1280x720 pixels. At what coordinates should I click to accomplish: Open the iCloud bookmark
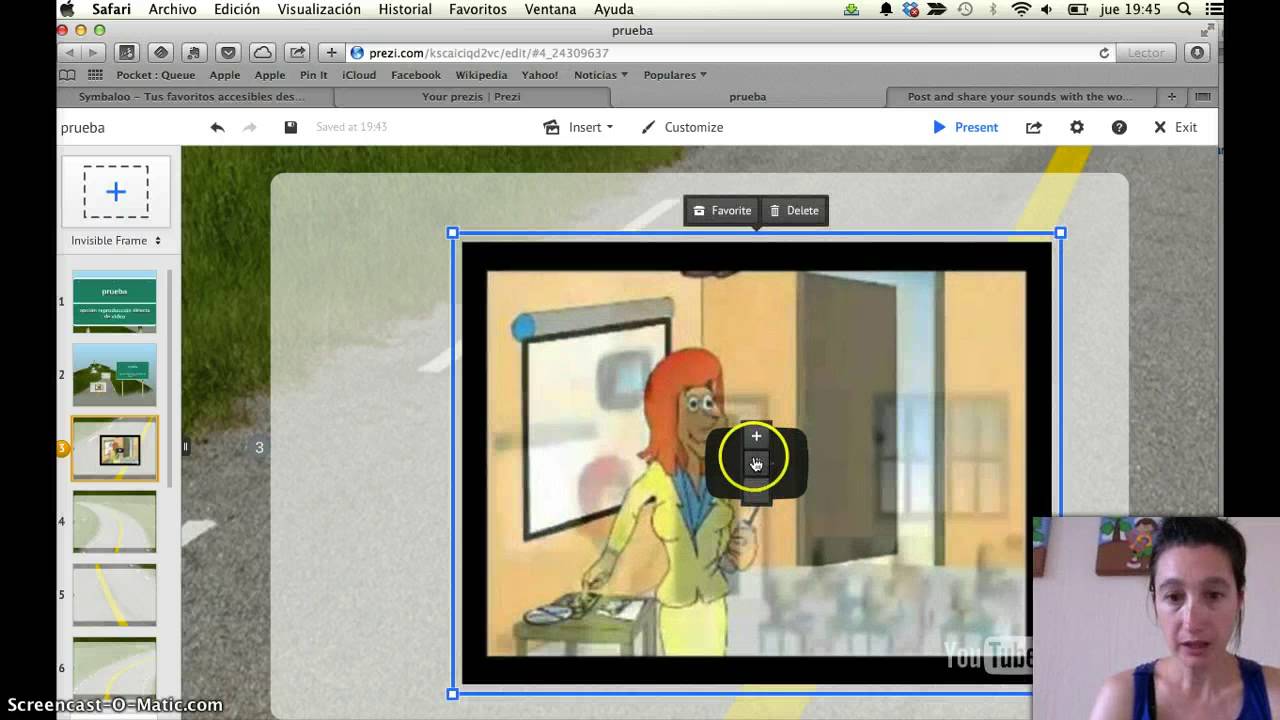[359, 75]
